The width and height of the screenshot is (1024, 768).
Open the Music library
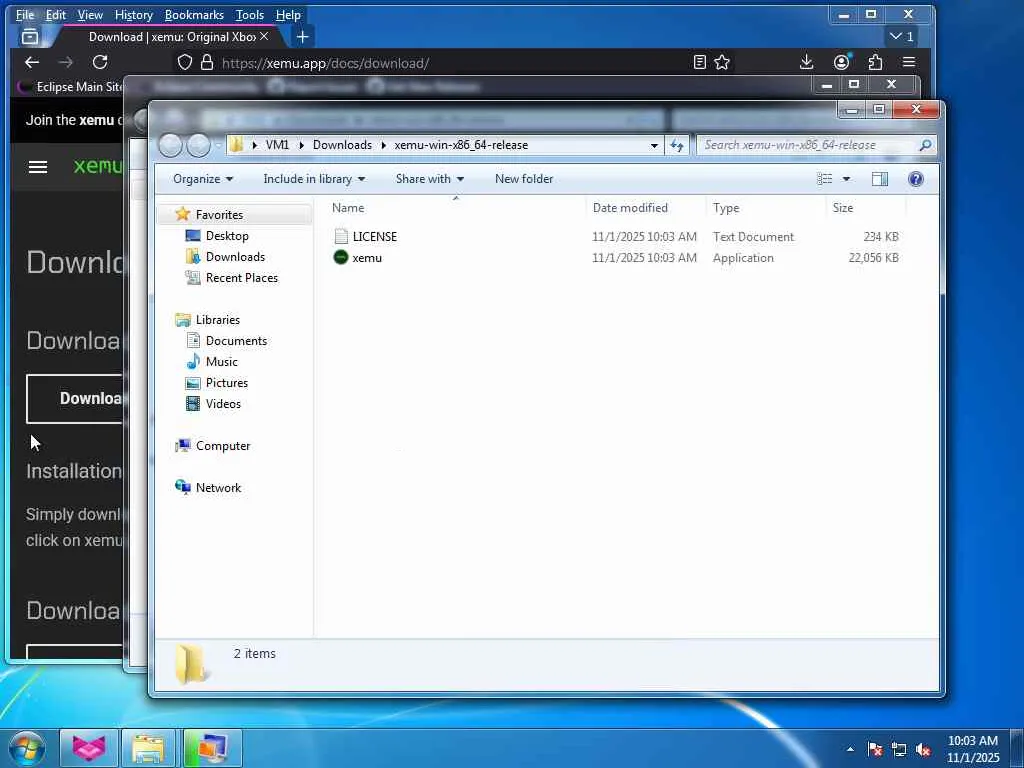point(221,361)
